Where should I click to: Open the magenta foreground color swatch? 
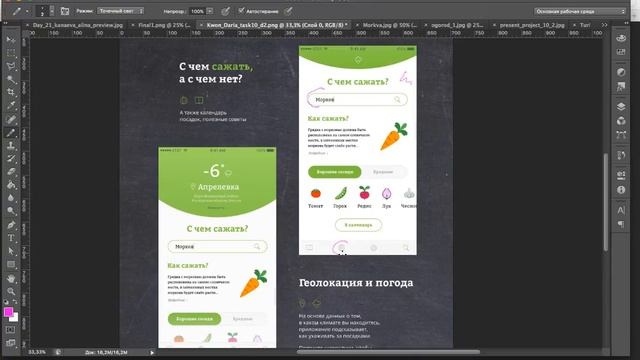point(8,312)
